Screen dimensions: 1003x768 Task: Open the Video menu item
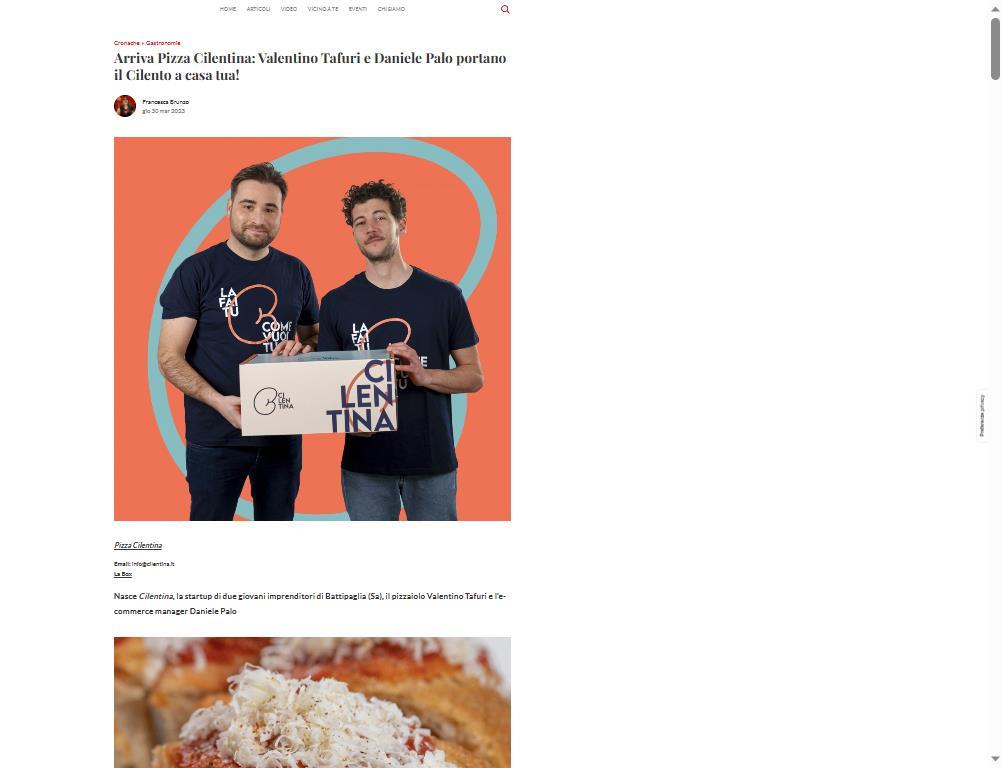(x=288, y=9)
